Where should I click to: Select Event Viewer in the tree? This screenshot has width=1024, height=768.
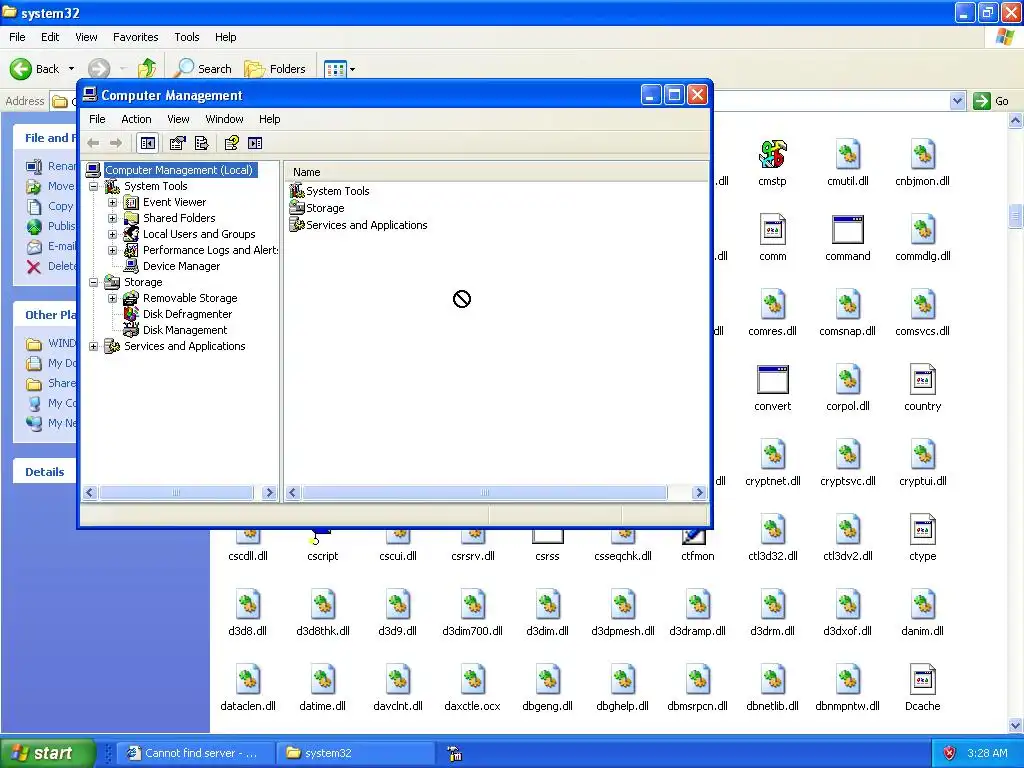pyautogui.click(x=174, y=202)
